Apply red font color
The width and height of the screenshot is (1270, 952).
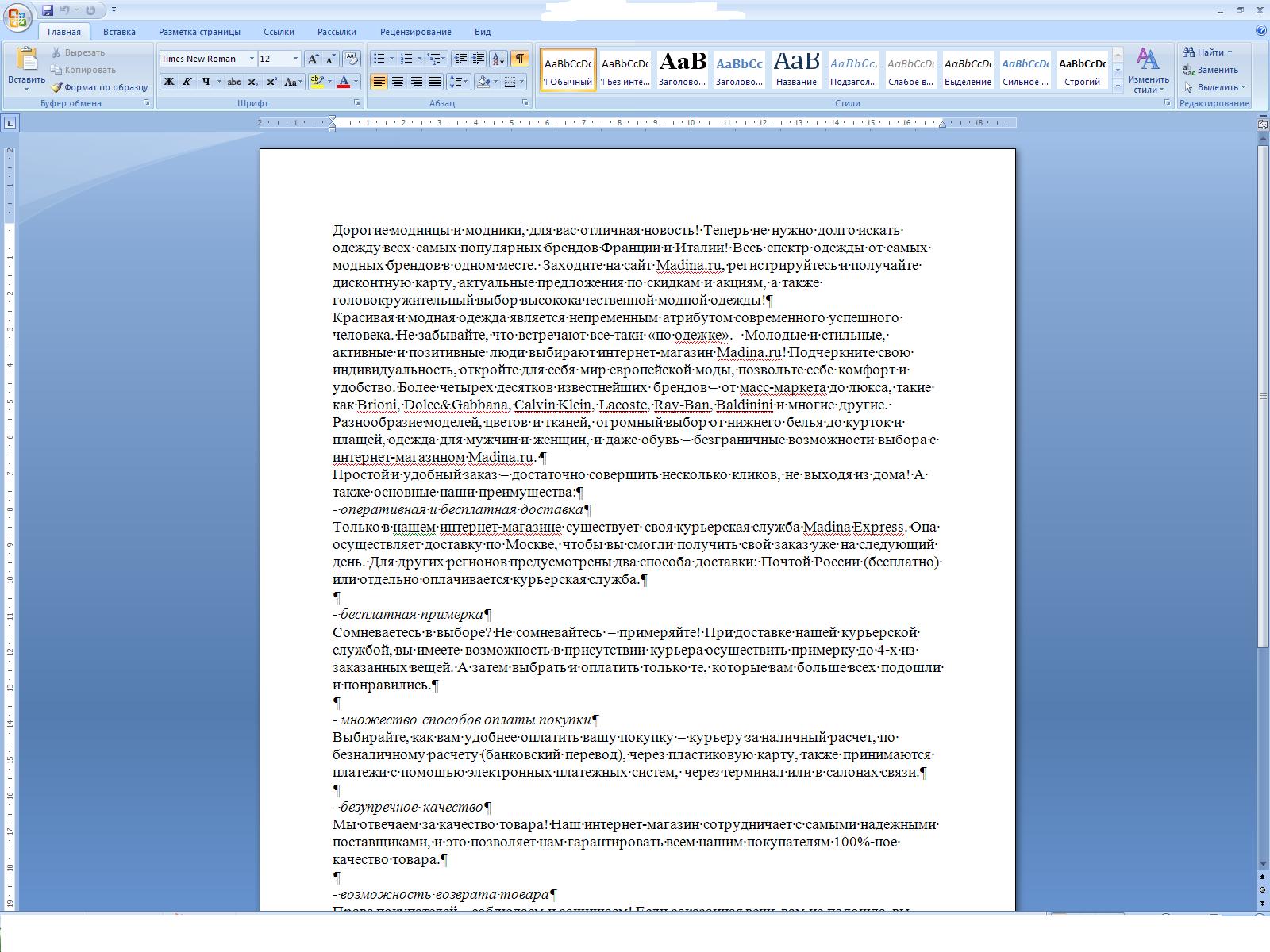click(x=344, y=82)
